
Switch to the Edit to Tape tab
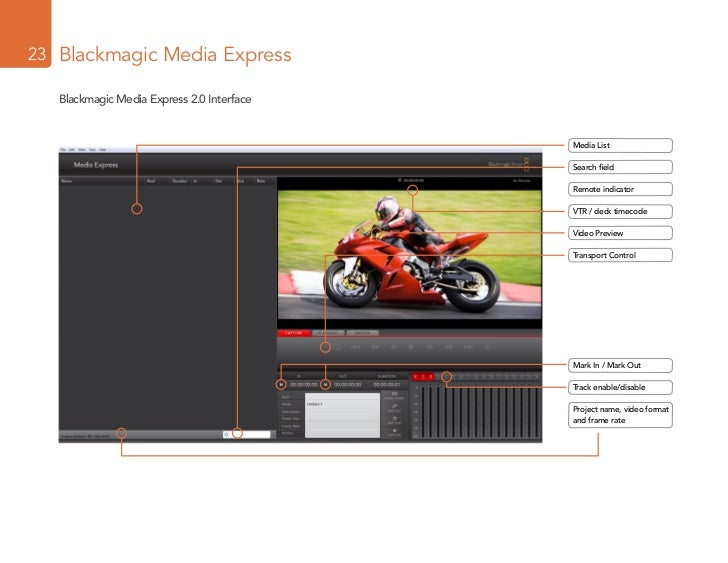363,333
